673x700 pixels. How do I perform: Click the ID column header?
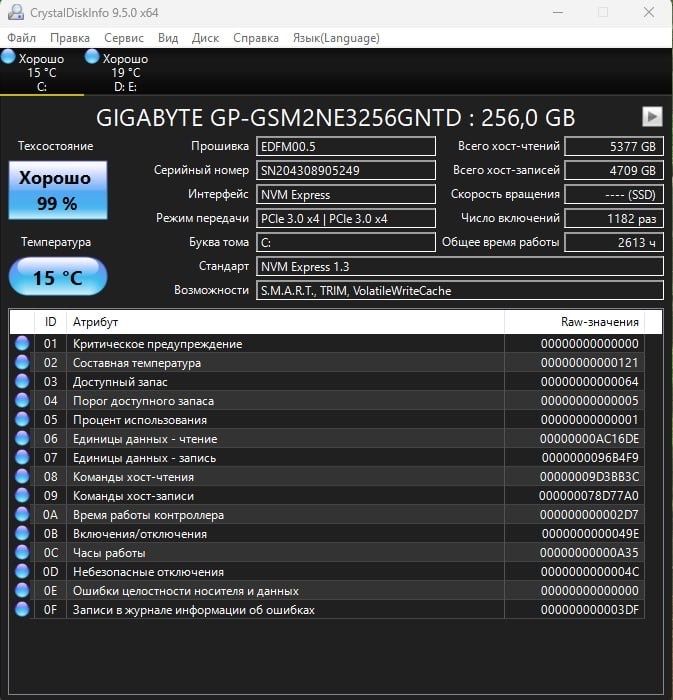pos(50,322)
